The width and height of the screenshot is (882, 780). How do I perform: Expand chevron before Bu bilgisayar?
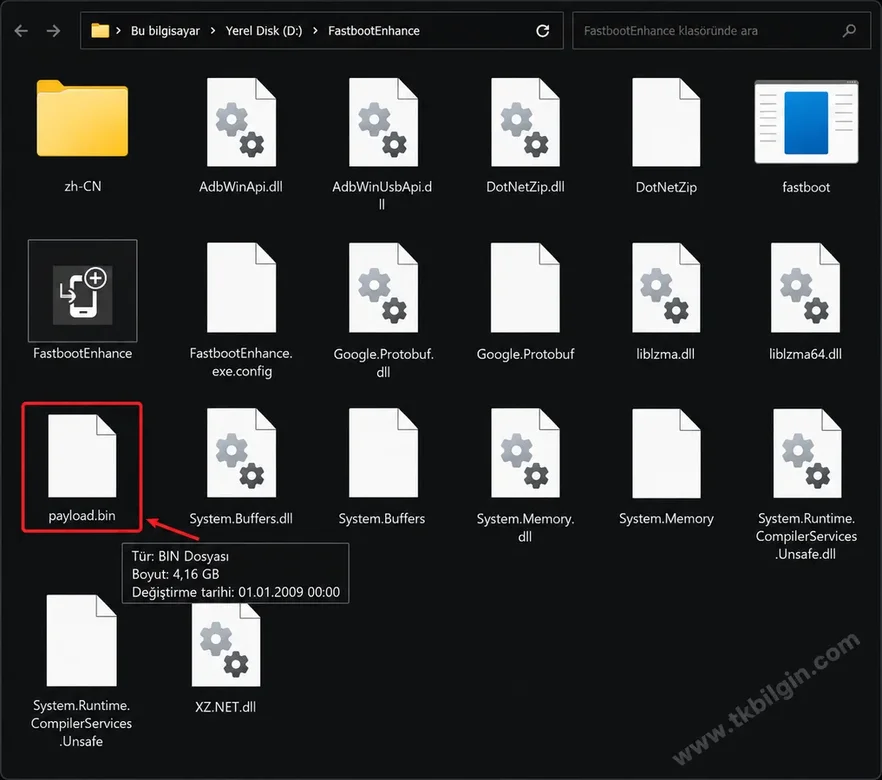[x=118, y=31]
